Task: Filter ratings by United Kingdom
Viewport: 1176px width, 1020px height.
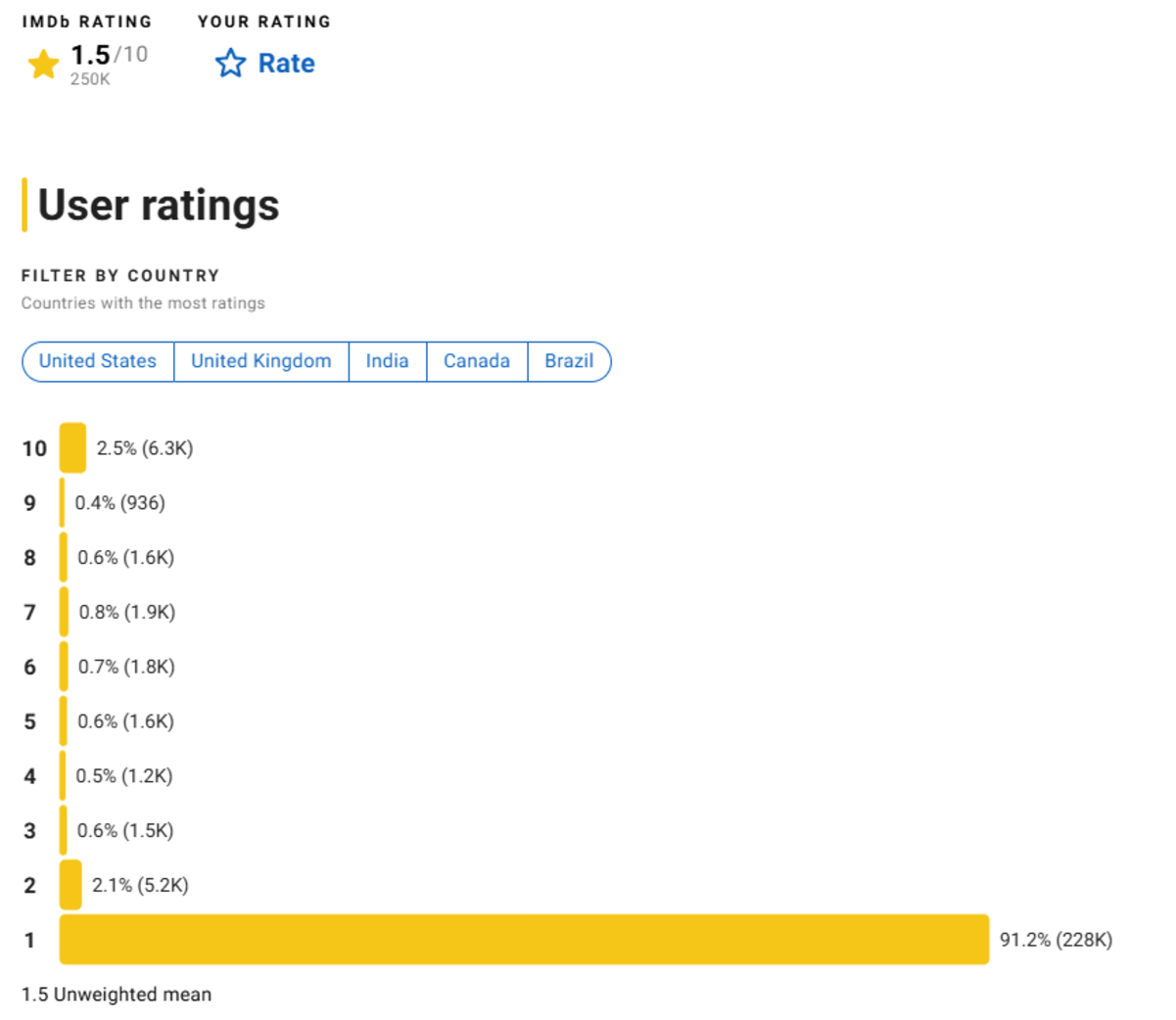Action: 261,361
